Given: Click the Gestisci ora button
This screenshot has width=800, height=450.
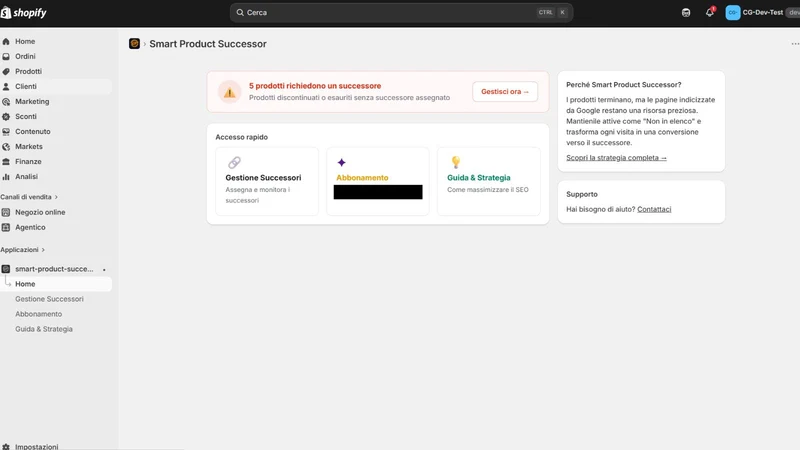Looking at the screenshot, I should click(505, 92).
